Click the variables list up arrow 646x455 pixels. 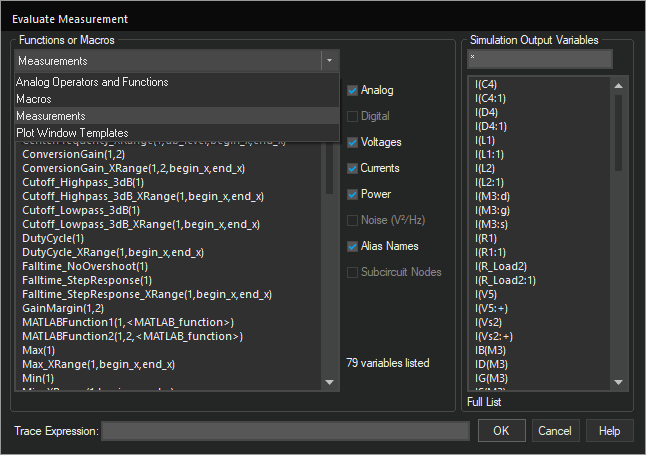[618, 86]
